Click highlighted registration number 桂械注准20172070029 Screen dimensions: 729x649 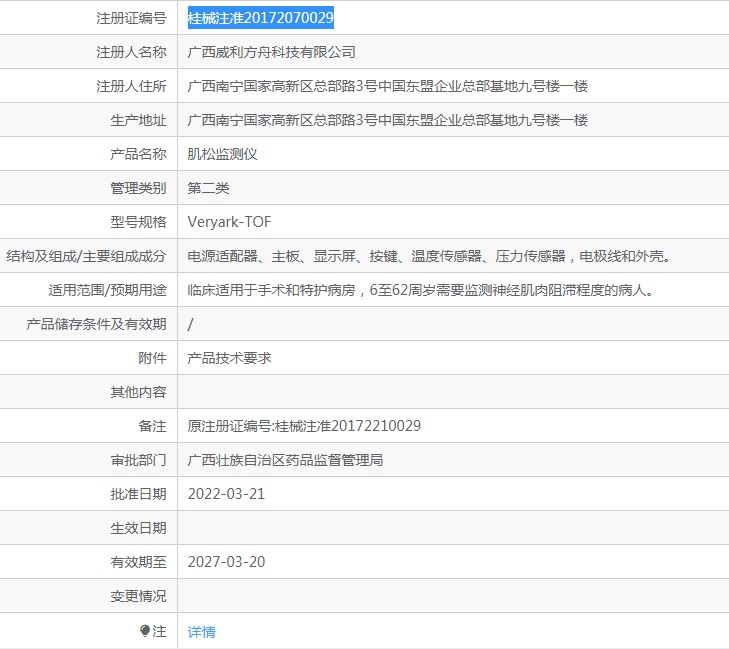[261, 18]
